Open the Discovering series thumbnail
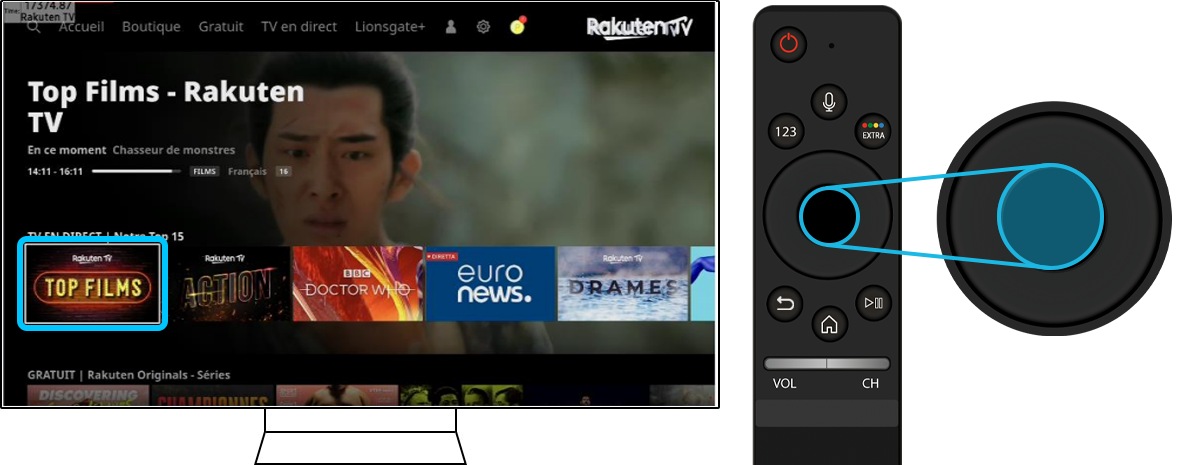This screenshot has width=1186, height=465. (x=88, y=395)
